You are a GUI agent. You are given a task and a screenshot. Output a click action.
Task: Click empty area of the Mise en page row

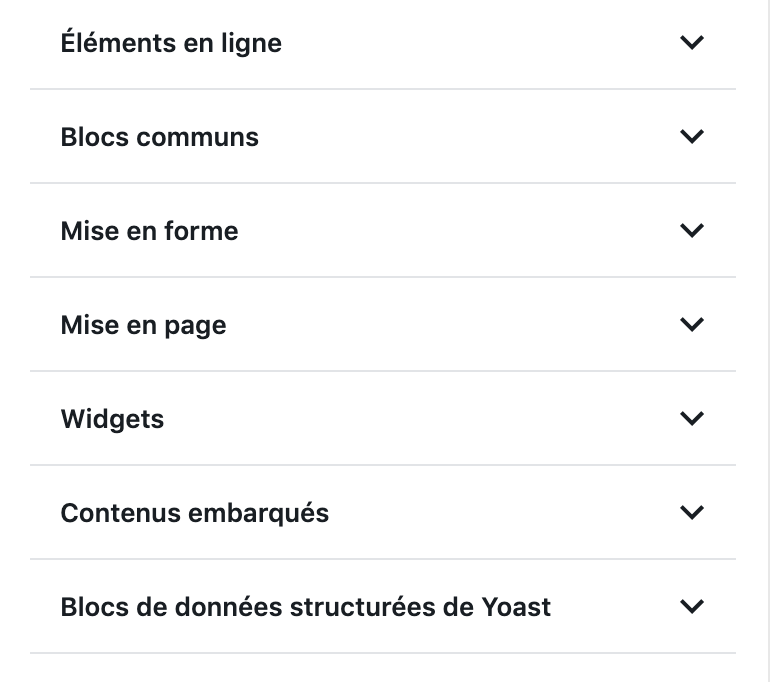(x=450, y=325)
